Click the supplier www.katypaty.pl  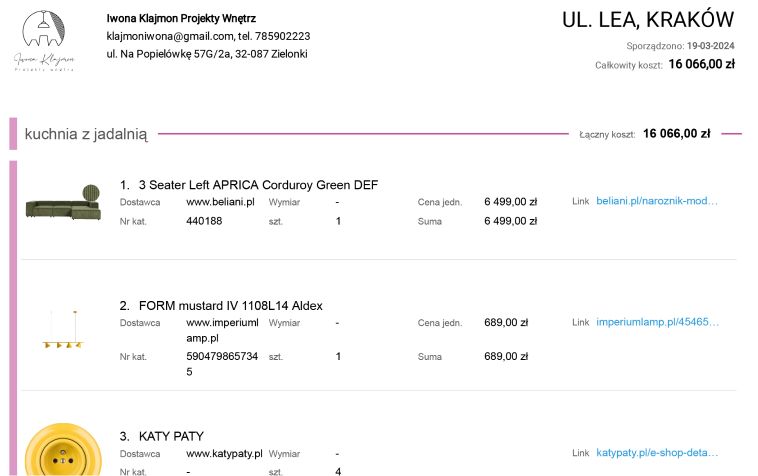click(224, 454)
